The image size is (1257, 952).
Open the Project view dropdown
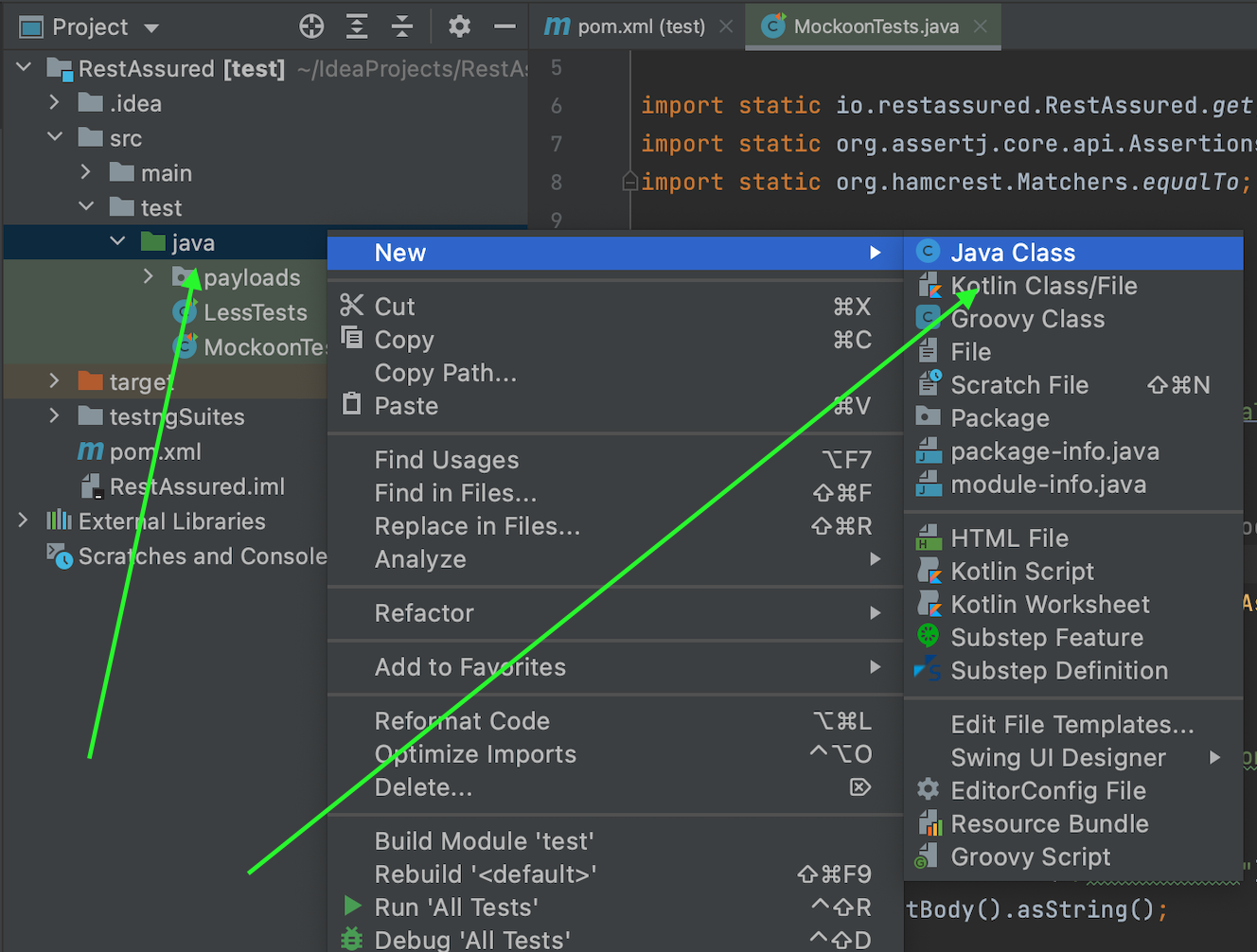(151, 28)
